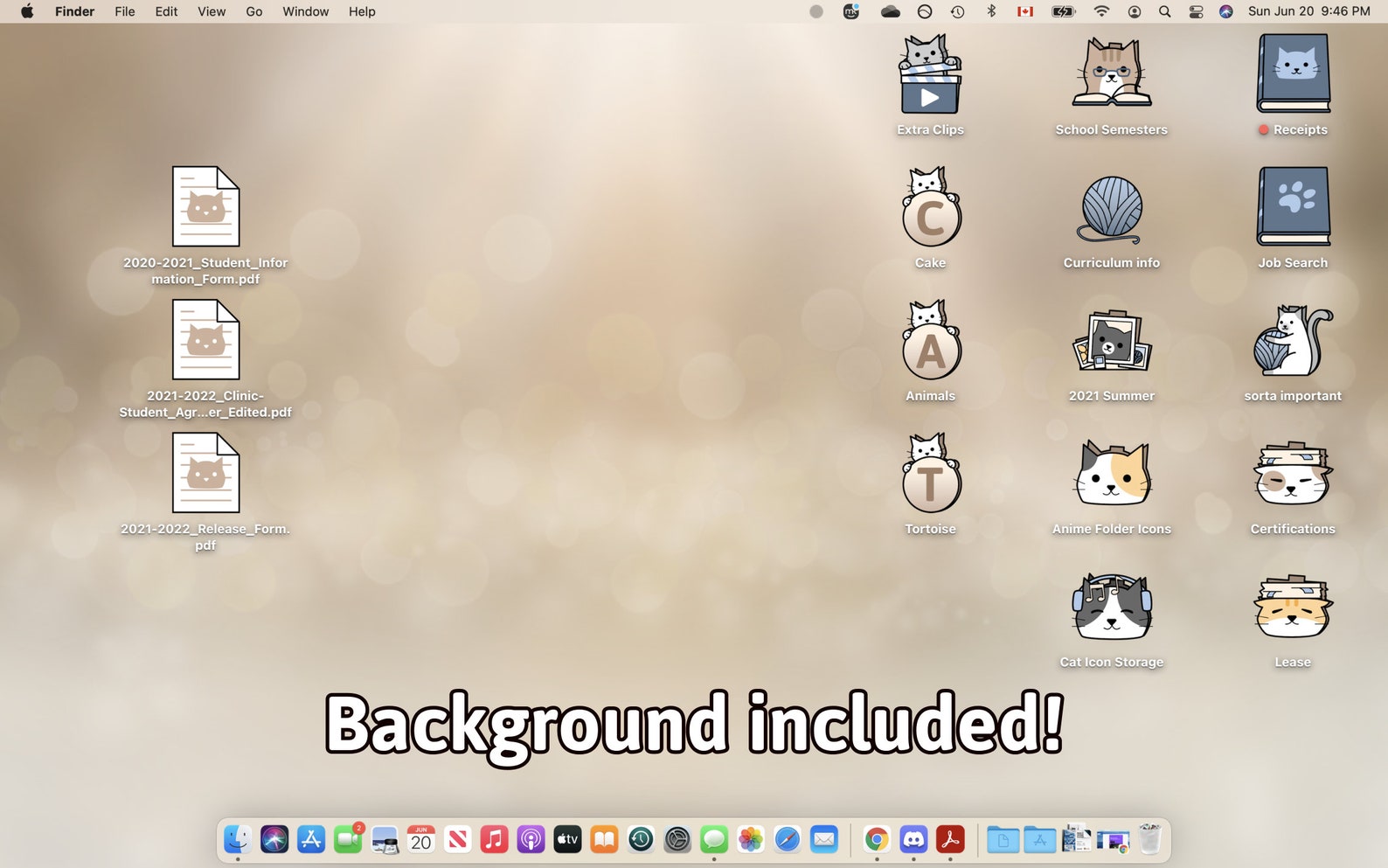Open Spotlight search
The image size is (1388, 868).
tap(1165, 11)
